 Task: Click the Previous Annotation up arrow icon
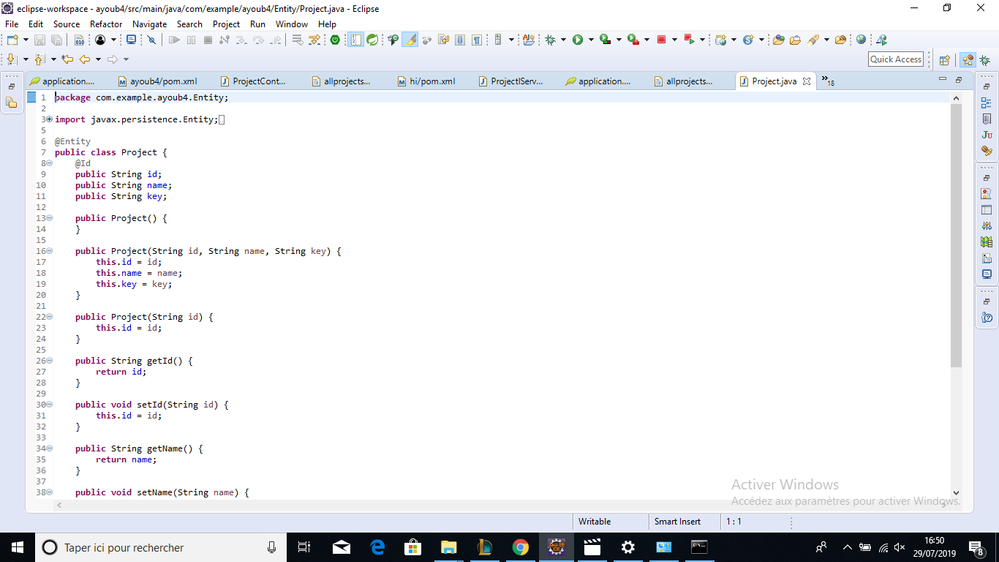click(40, 59)
